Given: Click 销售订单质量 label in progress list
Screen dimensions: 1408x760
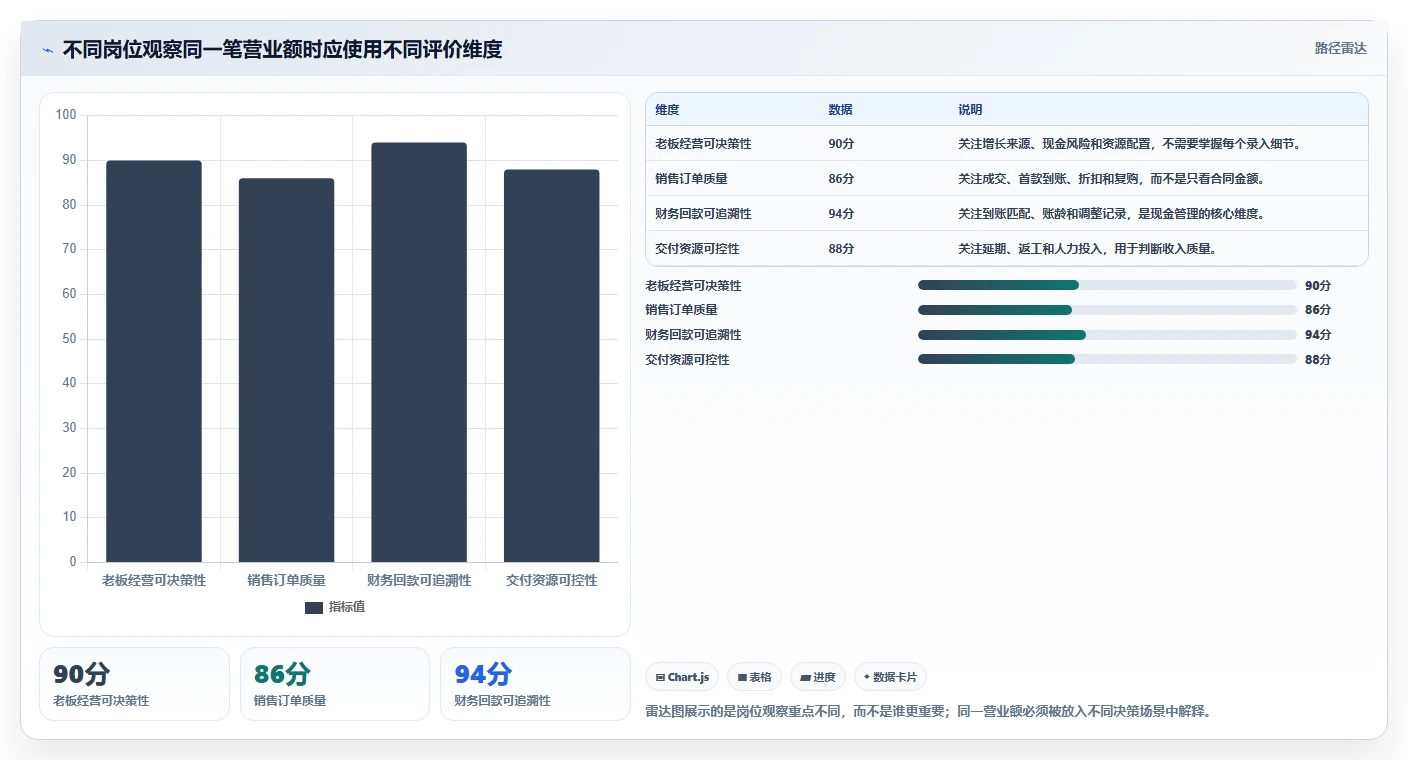Looking at the screenshot, I should [x=682, y=310].
